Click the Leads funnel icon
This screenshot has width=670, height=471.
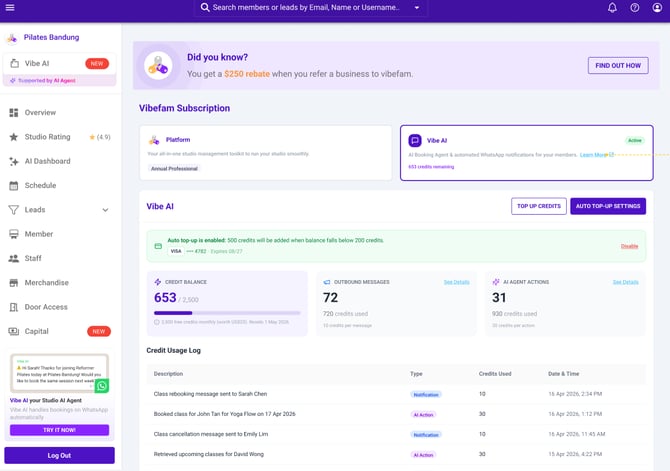coord(14,210)
